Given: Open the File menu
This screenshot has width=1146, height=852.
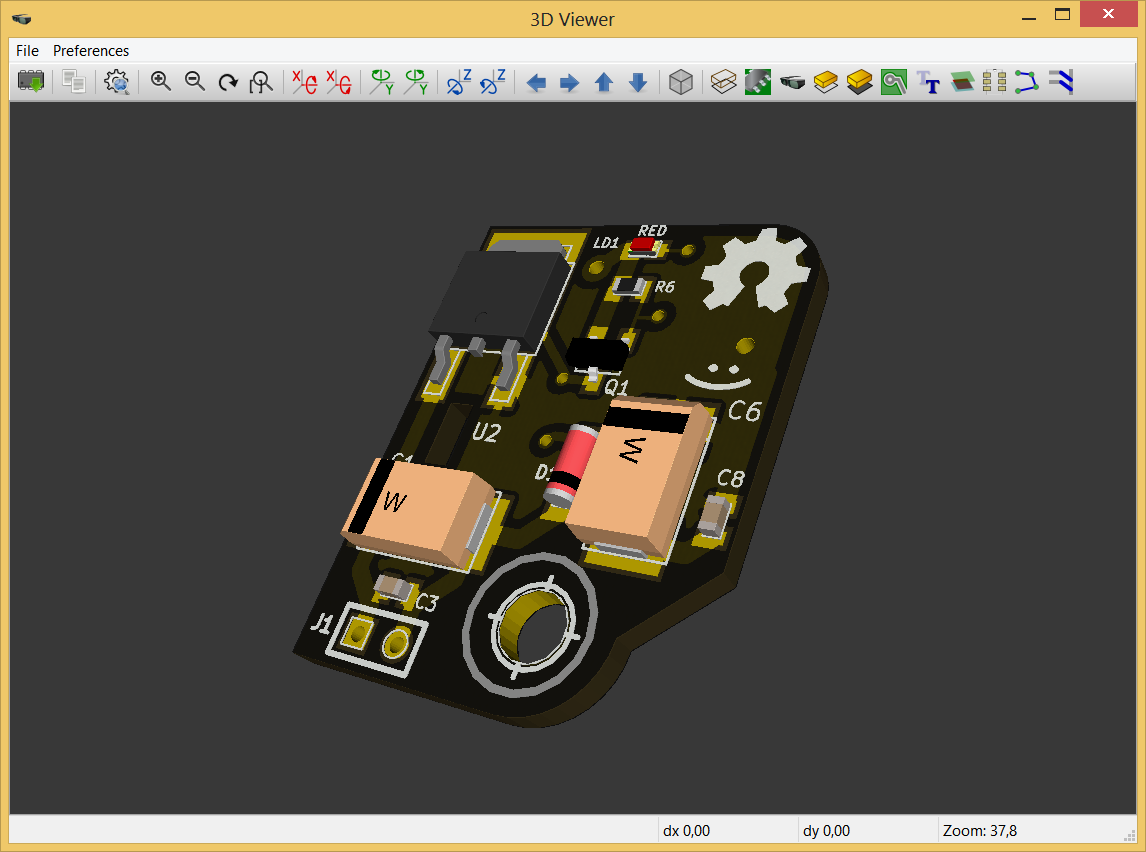Looking at the screenshot, I should point(27,50).
